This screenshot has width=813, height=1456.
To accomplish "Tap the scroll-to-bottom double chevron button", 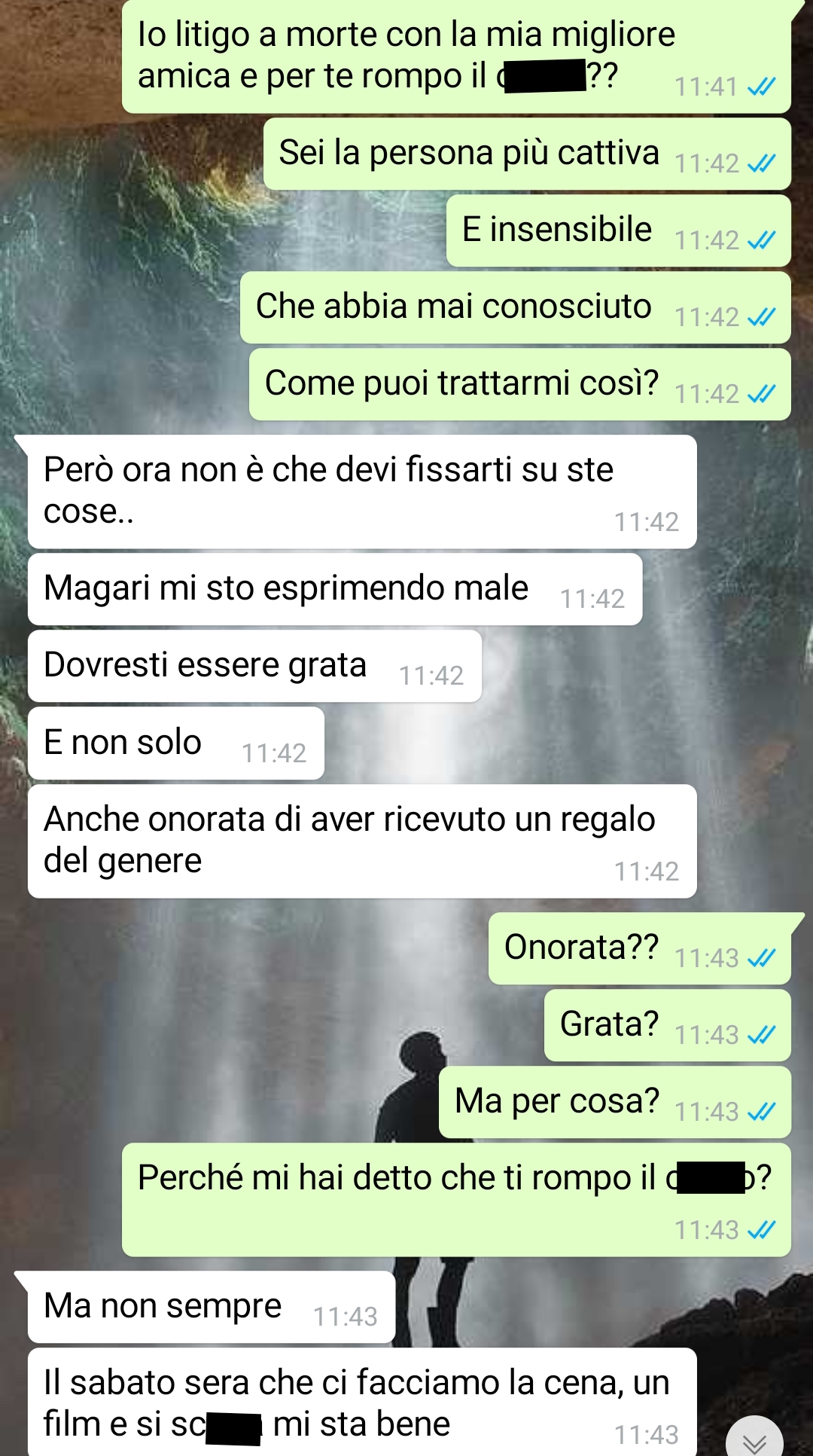I will coord(754,1437).
